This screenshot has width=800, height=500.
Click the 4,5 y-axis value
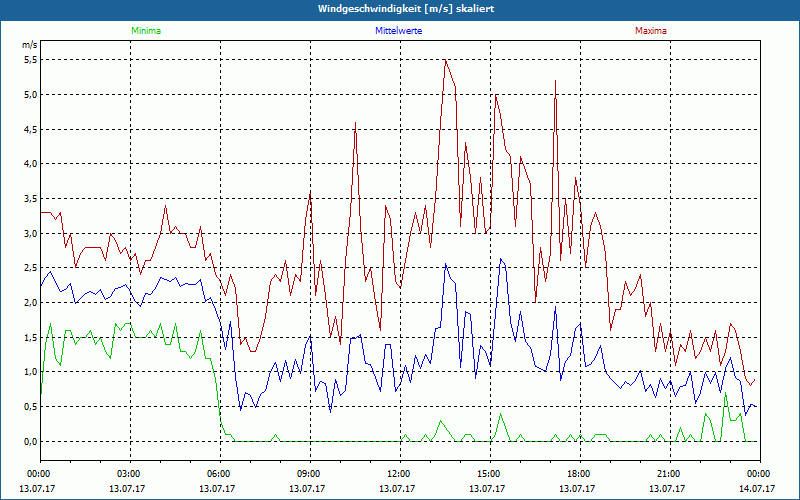[31, 129]
